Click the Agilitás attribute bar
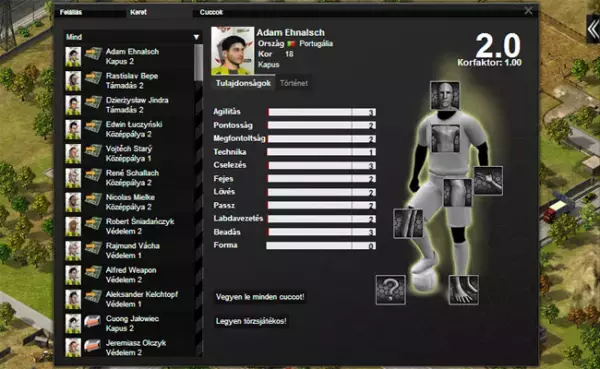Image resolution: width=600 pixels, height=369 pixels. (321, 112)
